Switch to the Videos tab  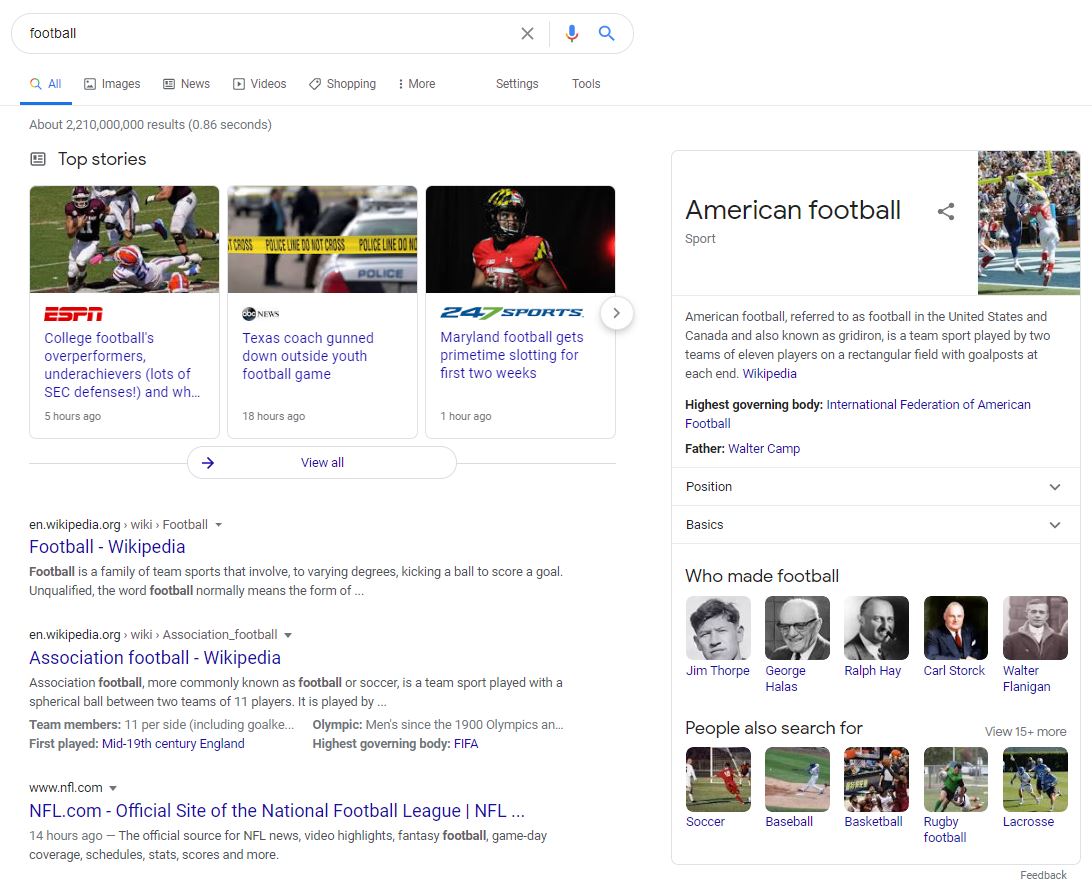(x=259, y=84)
